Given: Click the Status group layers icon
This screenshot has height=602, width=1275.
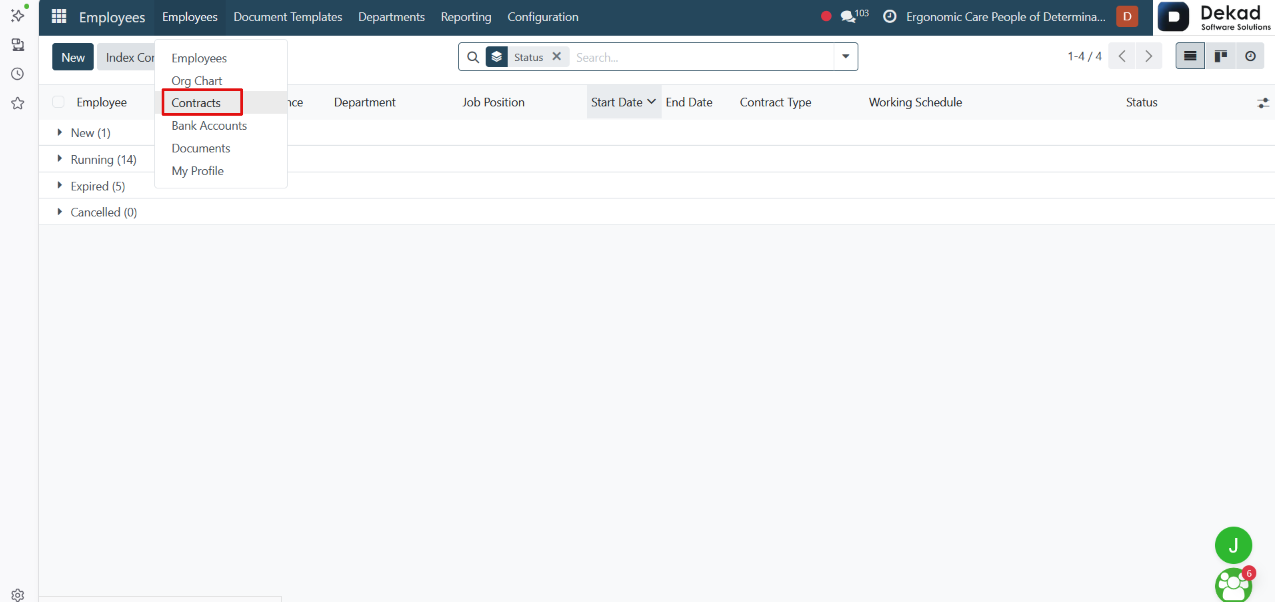Looking at the screenshot, I should pyautogui.click(x=497, y=57).
